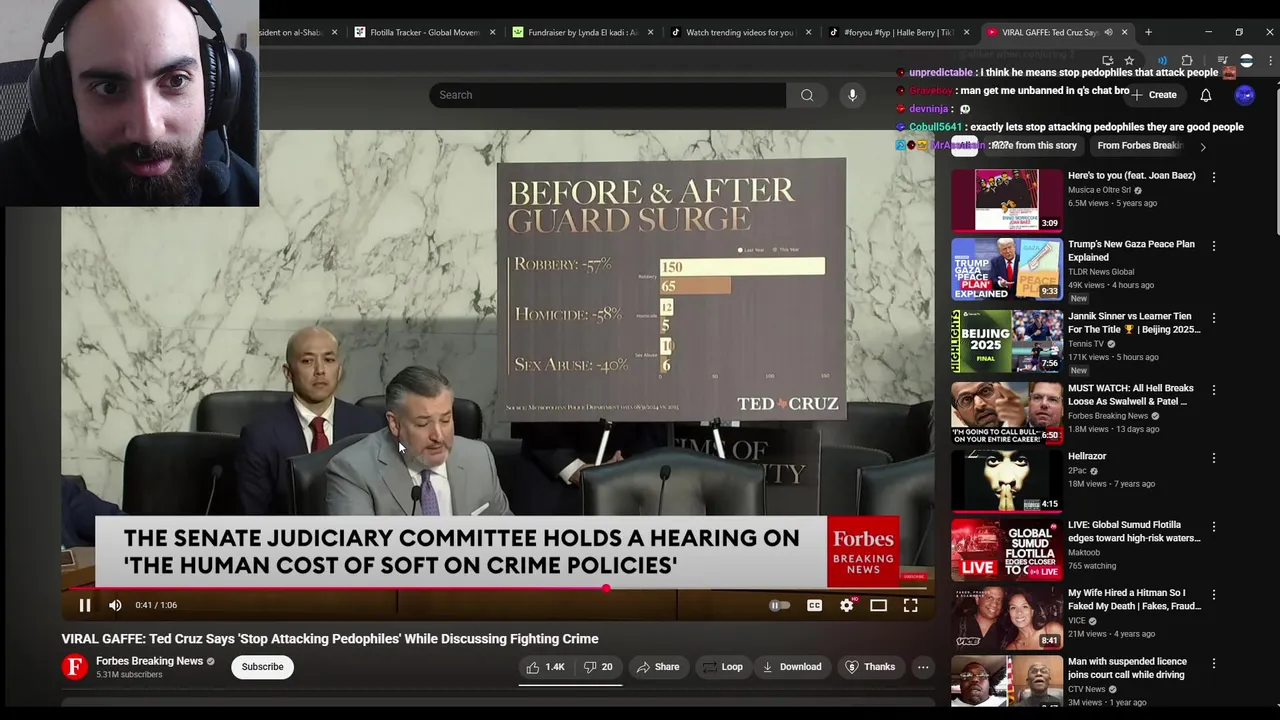Open a new browser tab

(x=1148, y=32)
